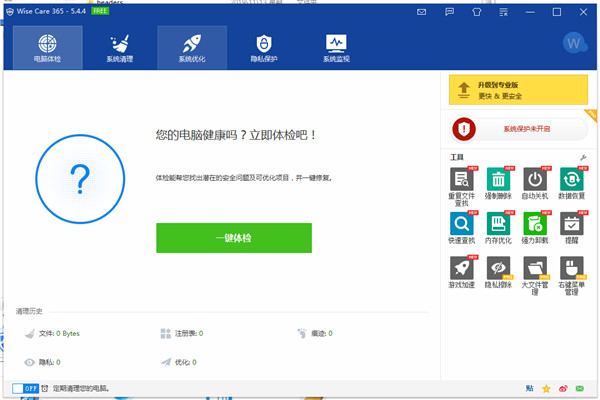
Task: Click the wrench icon beside 工具
Action: 583,157
